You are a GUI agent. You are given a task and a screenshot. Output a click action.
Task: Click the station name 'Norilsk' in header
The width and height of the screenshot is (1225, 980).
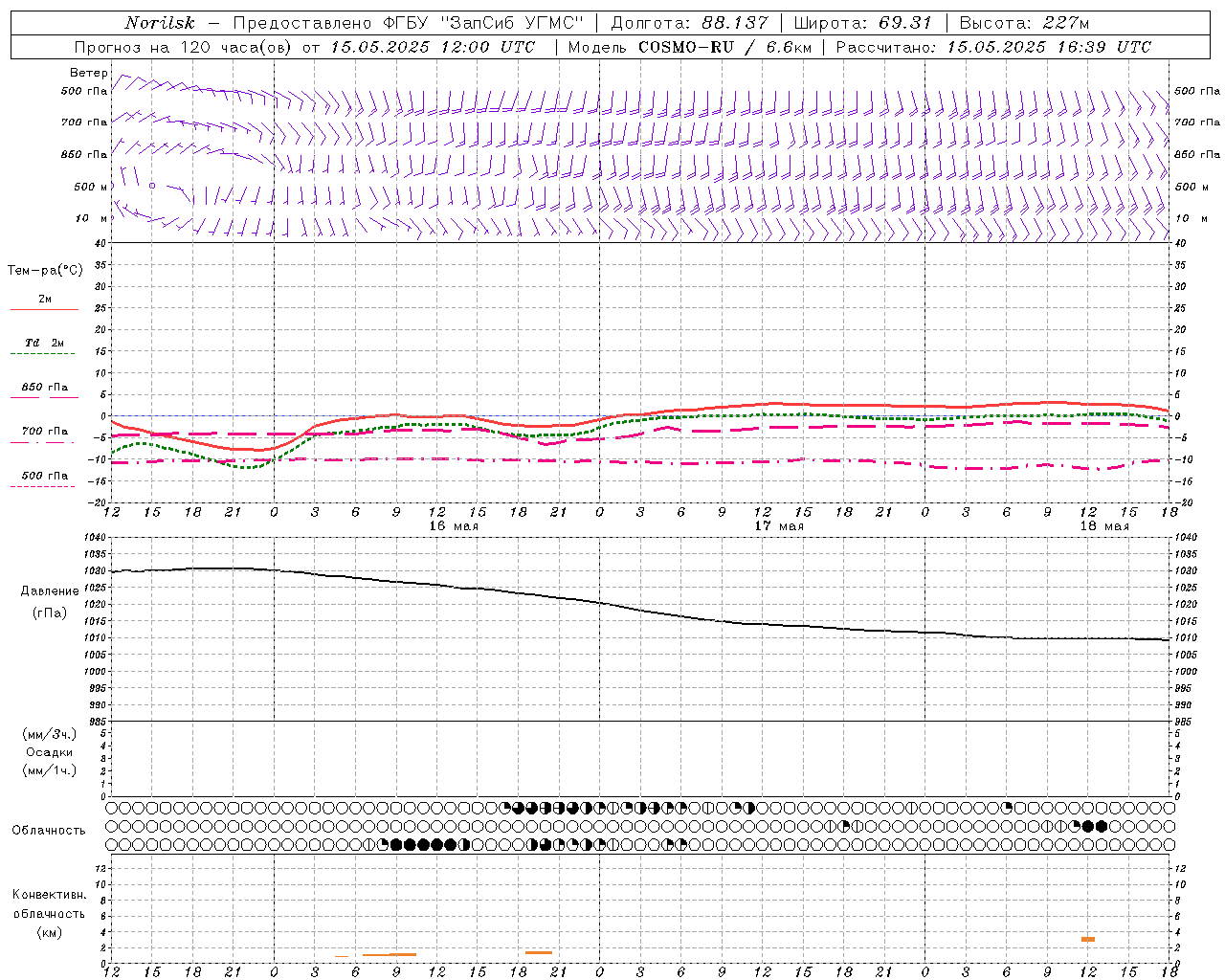pos(160,23)
